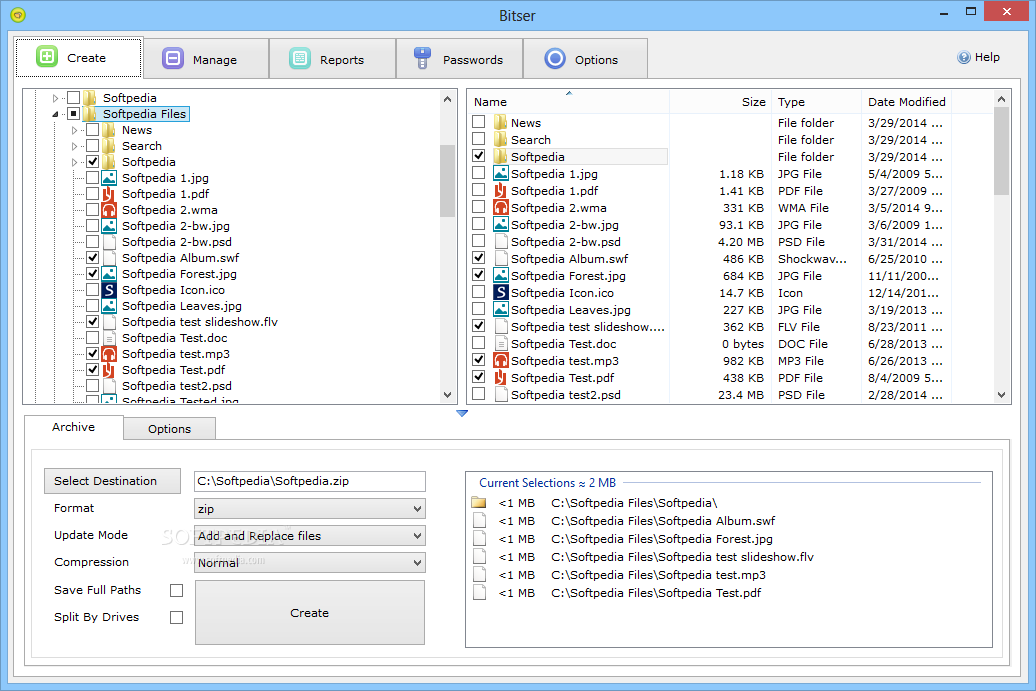Click the green Create tab icon
Screen dimensions: 1036x691
tap(47, 57)
